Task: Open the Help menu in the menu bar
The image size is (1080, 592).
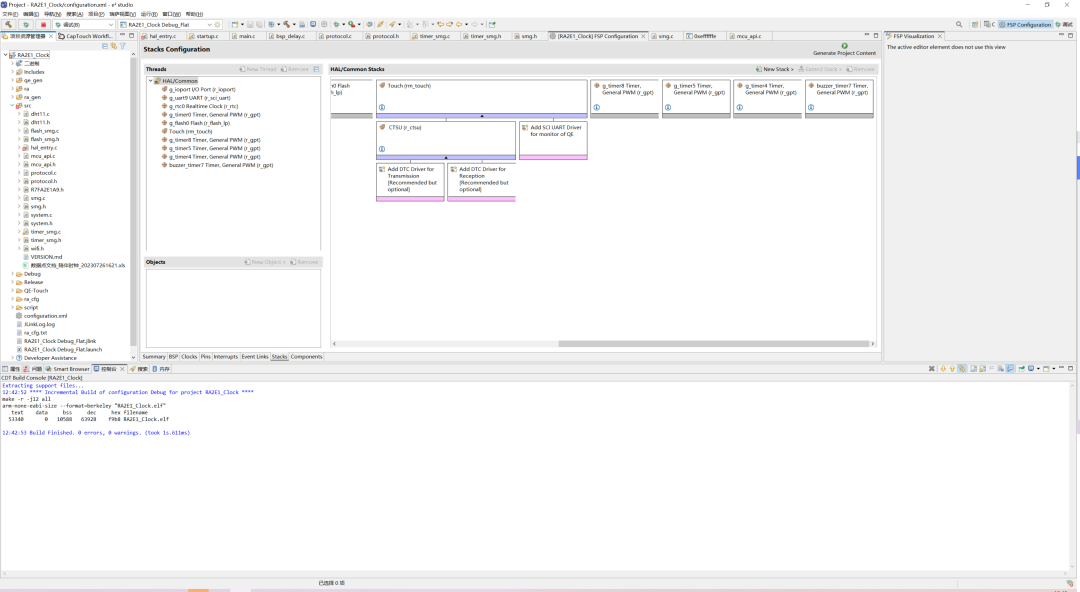Action: 193,14
